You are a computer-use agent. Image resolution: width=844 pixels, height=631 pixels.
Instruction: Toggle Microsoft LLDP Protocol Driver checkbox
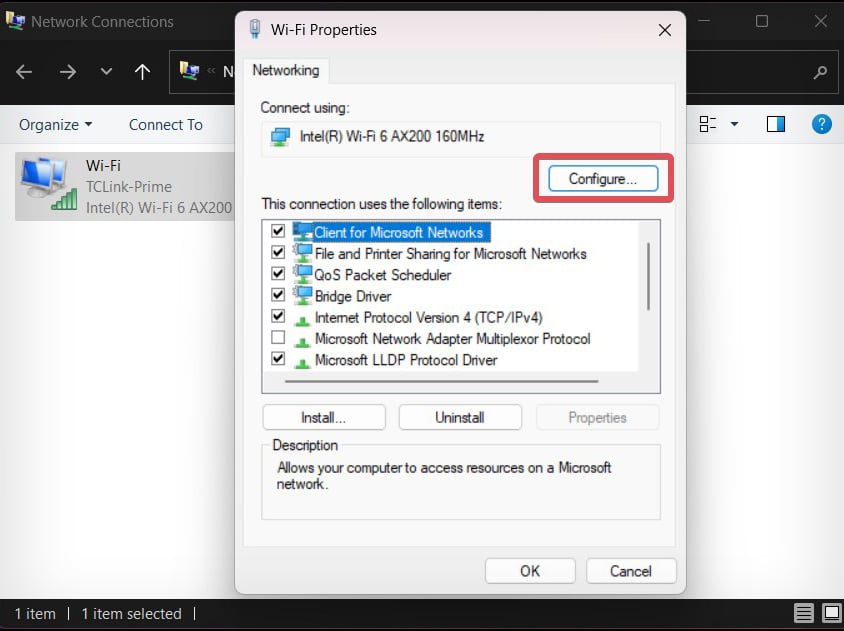tap(278, 359)
